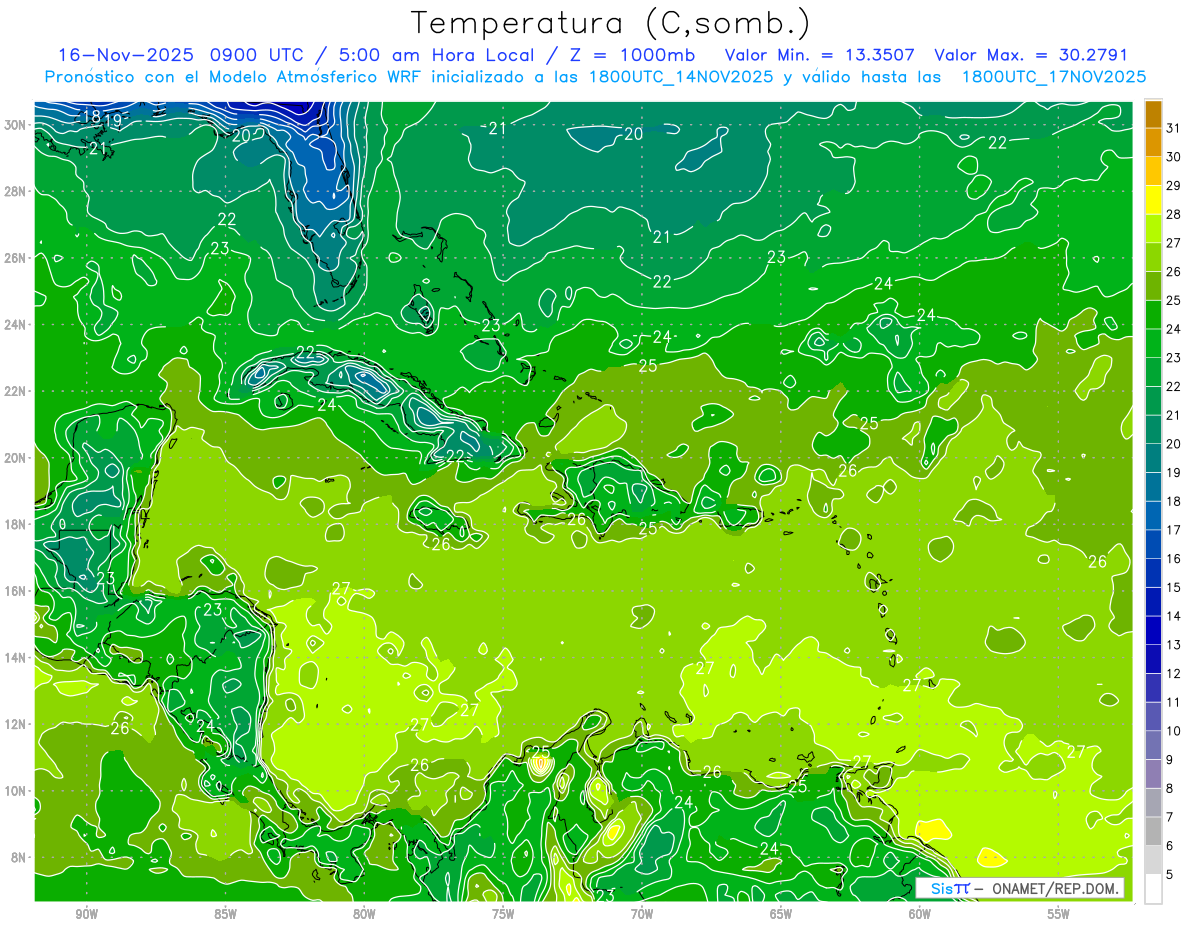1200x927 pixels.
Task: Click colorbar label 31
Action: 1174,128
